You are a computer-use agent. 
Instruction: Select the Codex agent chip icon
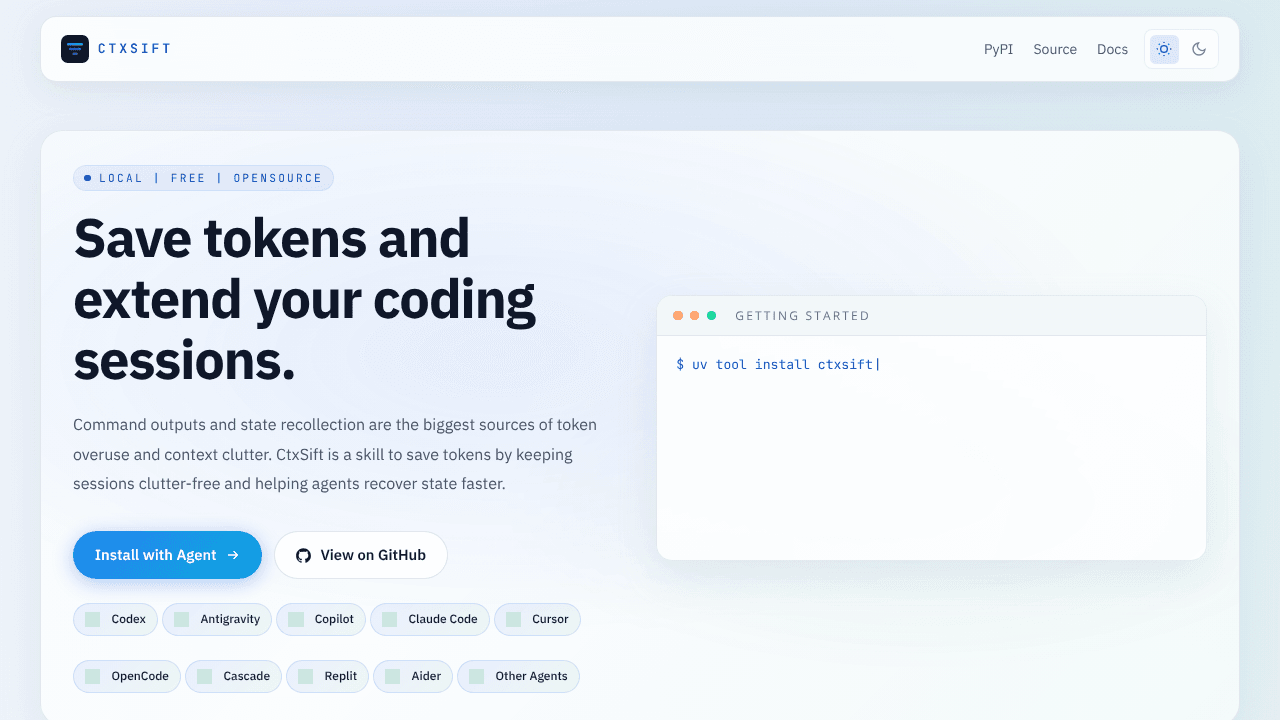tap(93, 619)
